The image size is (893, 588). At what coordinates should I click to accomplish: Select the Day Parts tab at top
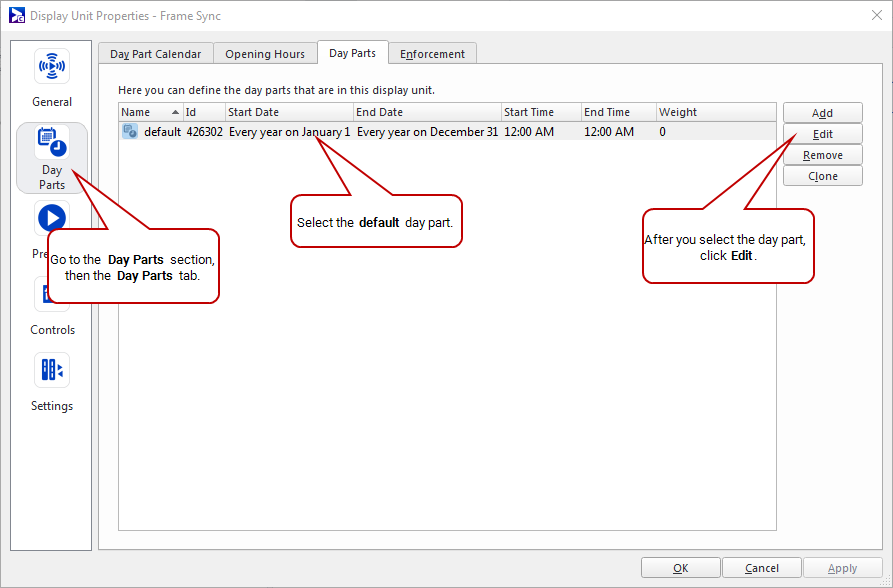click(x=352, y=53)
